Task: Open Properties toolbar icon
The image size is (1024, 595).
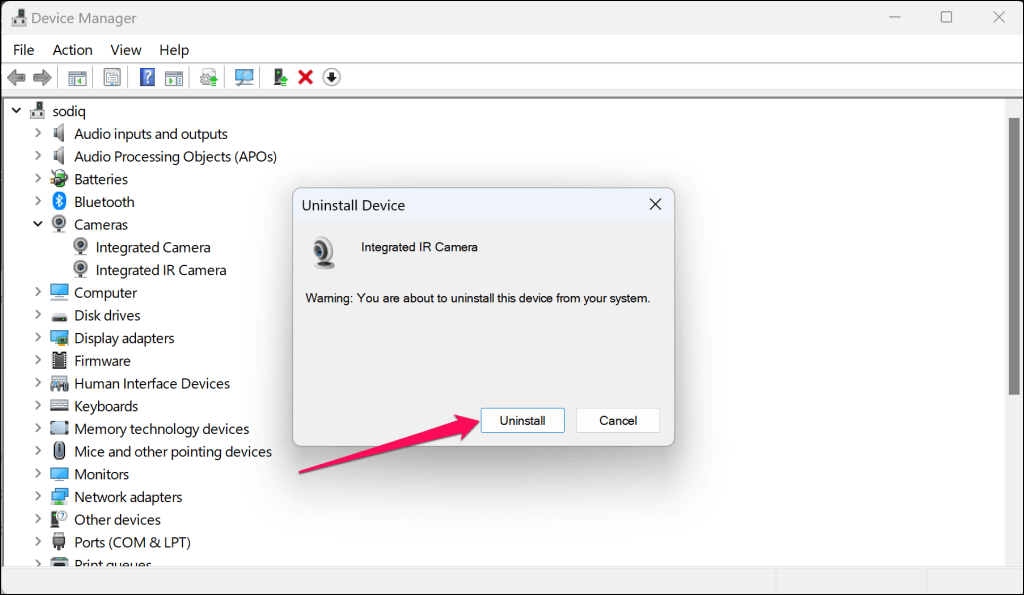Action: [x=112, y=78]
